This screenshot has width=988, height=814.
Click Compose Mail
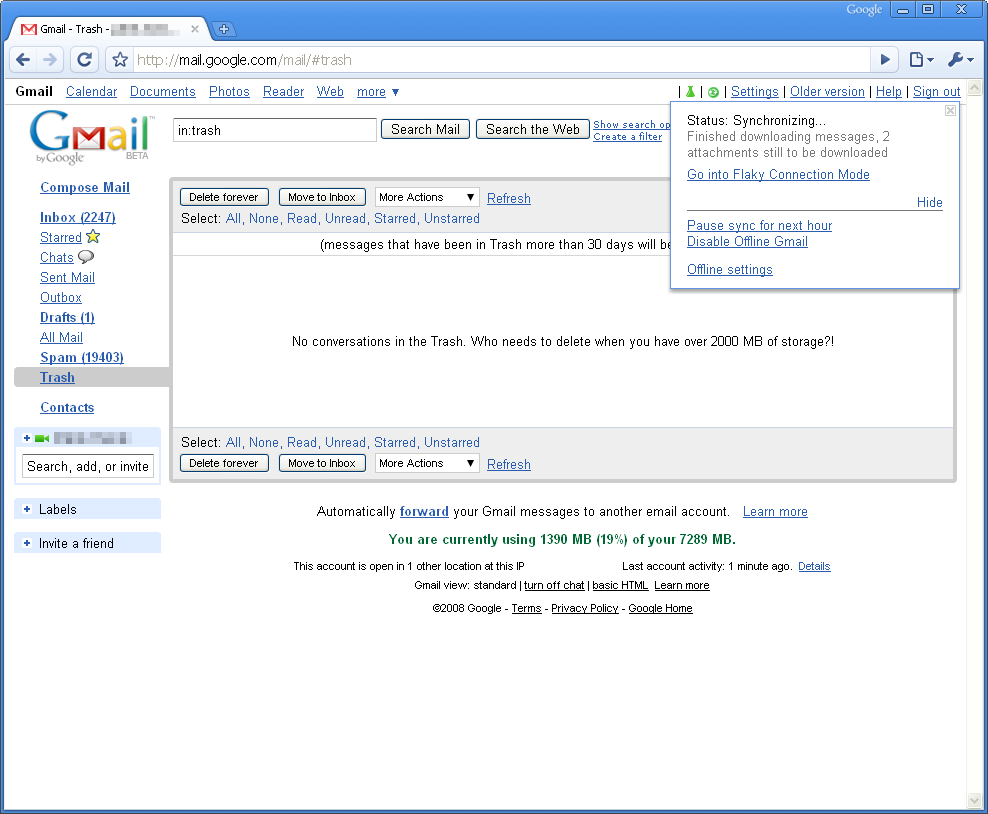(85, 187)
